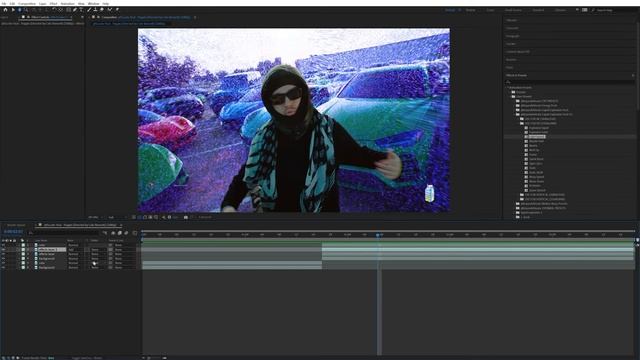Click the current time indicator playhead
Image resolution: width=640 pixels, height=360 pixels.
pos(378,235)
